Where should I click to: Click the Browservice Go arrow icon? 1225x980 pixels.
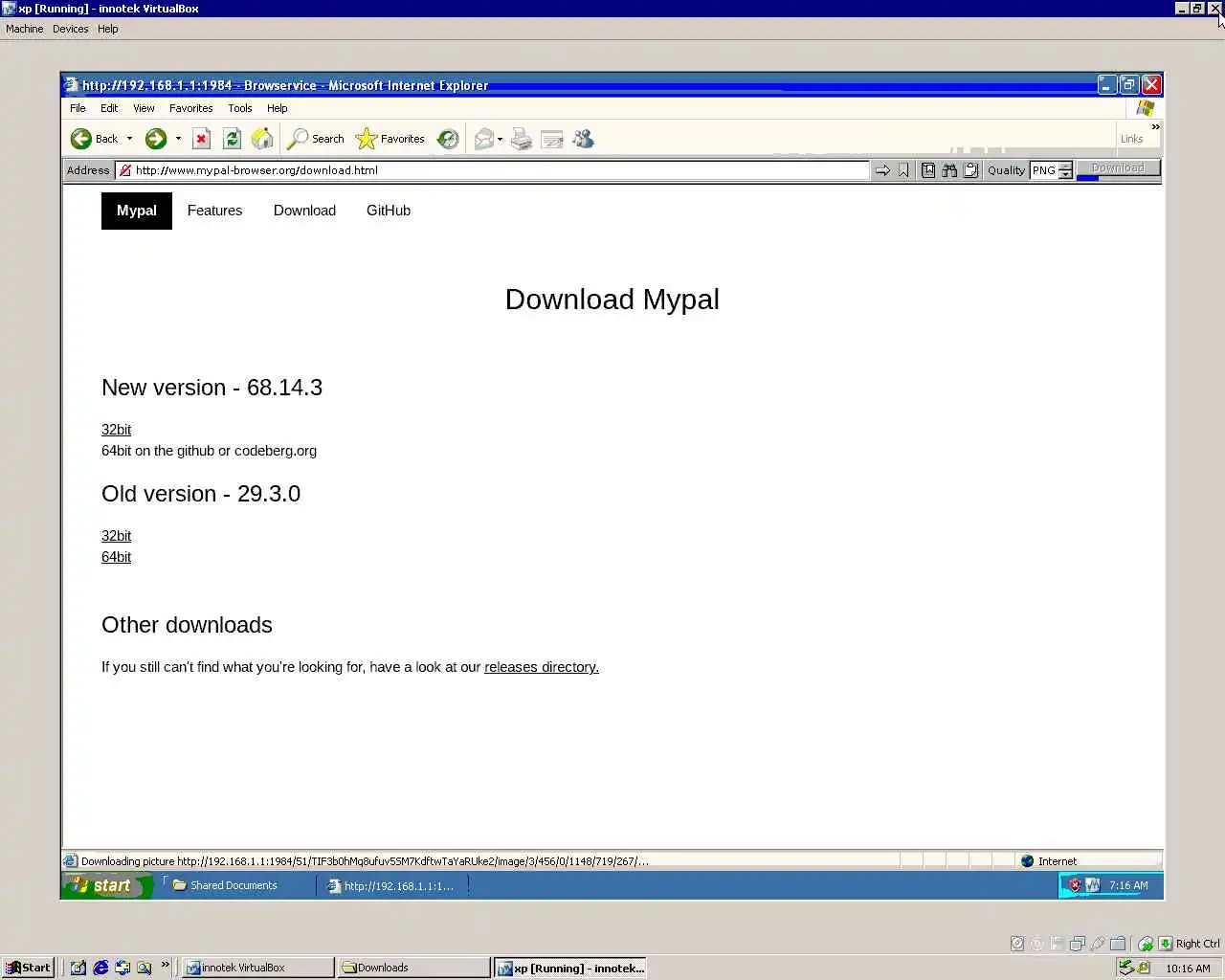[x=882, y=170]
